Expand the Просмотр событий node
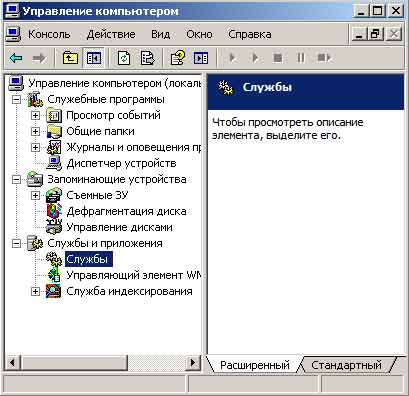Viewport: 409px width, 396px height. click(35, 116)
